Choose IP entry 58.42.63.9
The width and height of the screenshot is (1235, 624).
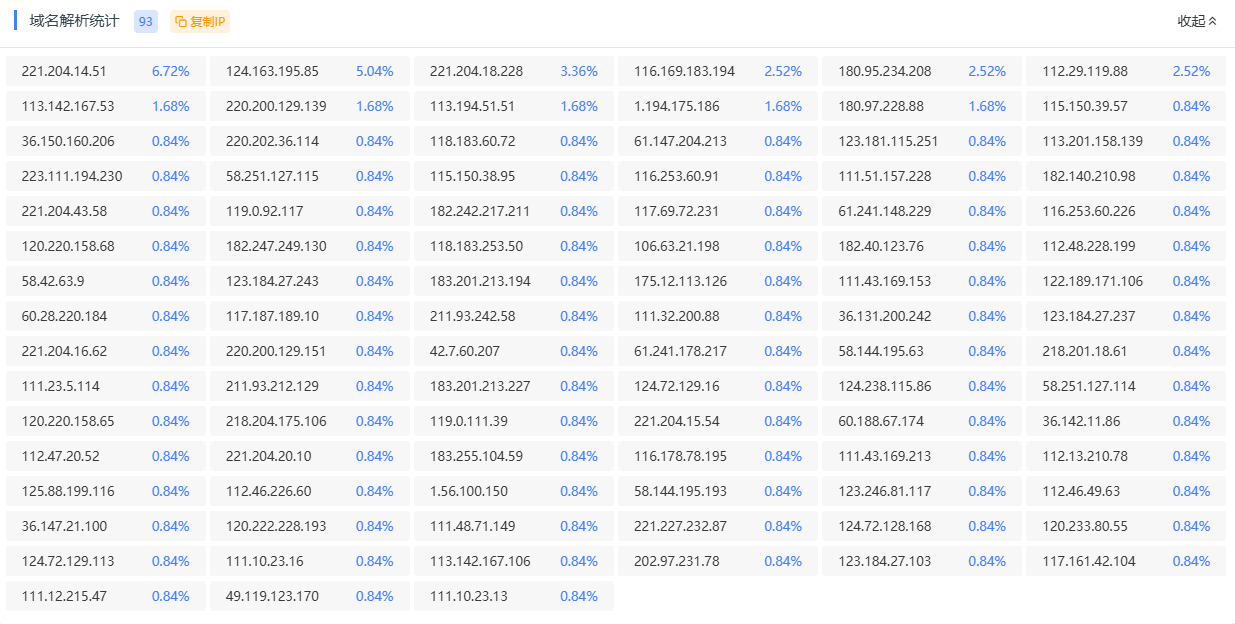pos(53,281)
